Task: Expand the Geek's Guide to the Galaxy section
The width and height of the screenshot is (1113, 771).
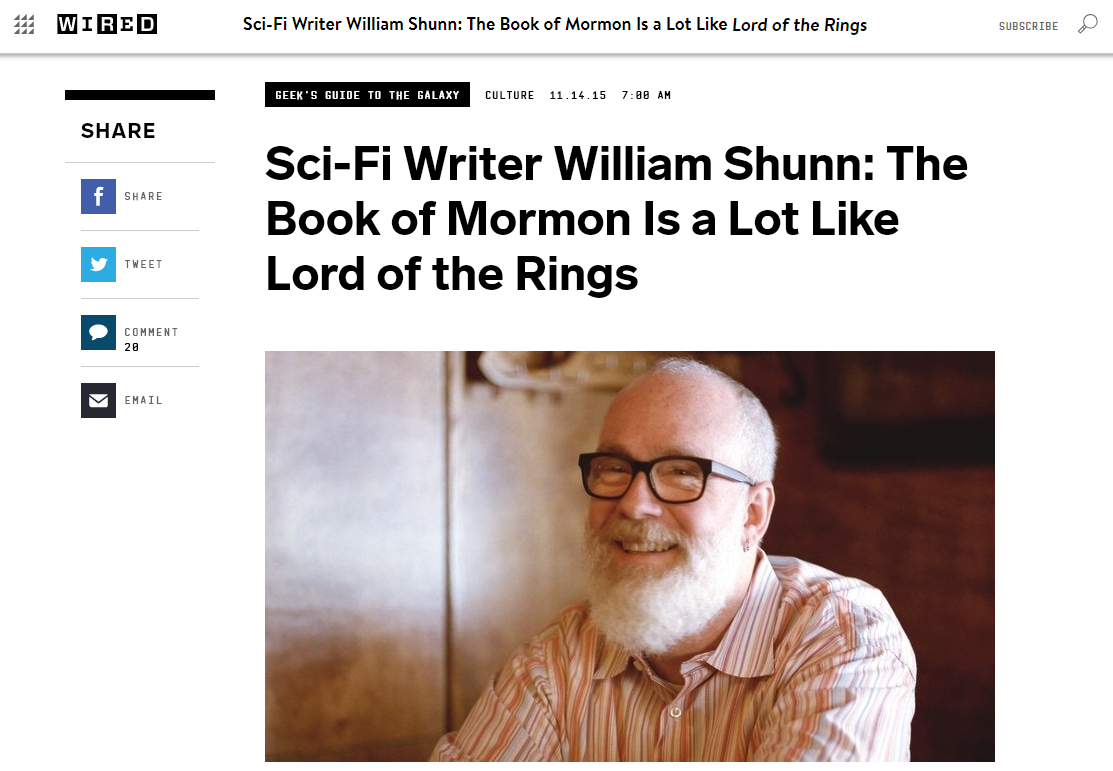Action: 367,94
